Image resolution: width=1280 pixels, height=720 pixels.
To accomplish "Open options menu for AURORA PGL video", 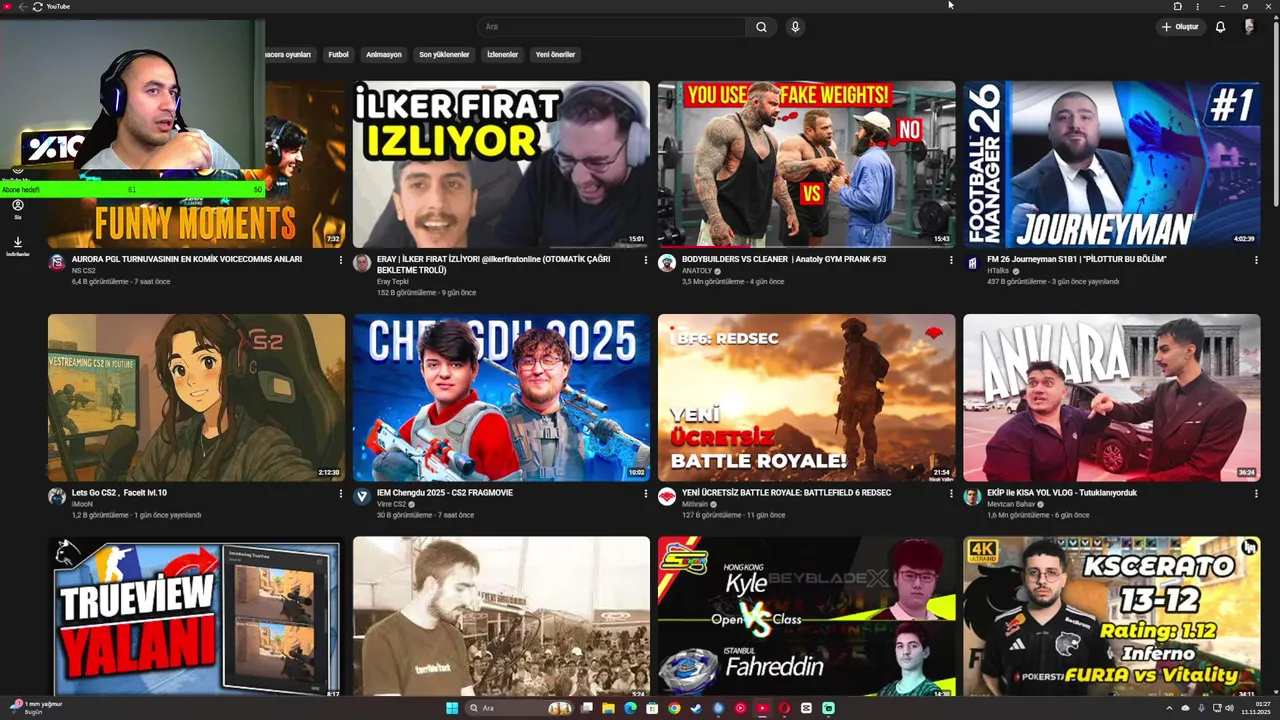I will (x=340, y=260).
